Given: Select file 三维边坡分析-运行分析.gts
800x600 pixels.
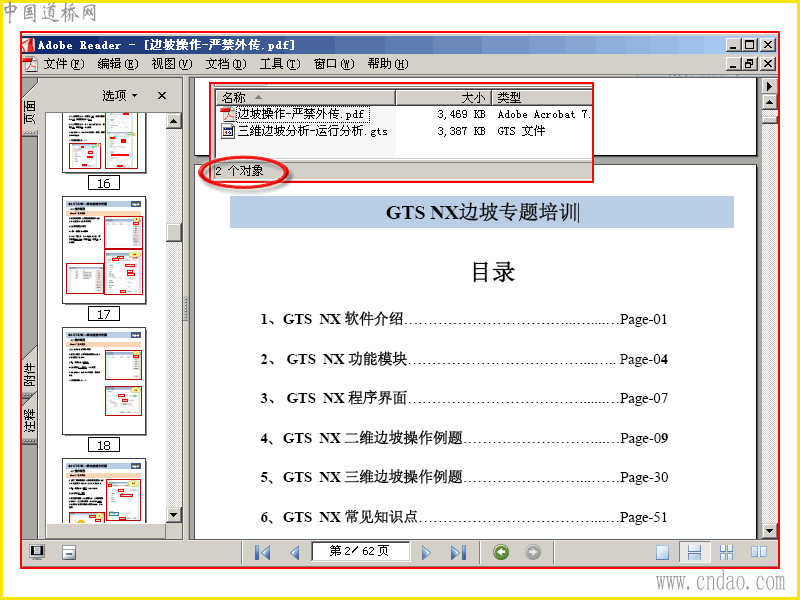Looking at the screenshot, I should [x=313, y=131].
